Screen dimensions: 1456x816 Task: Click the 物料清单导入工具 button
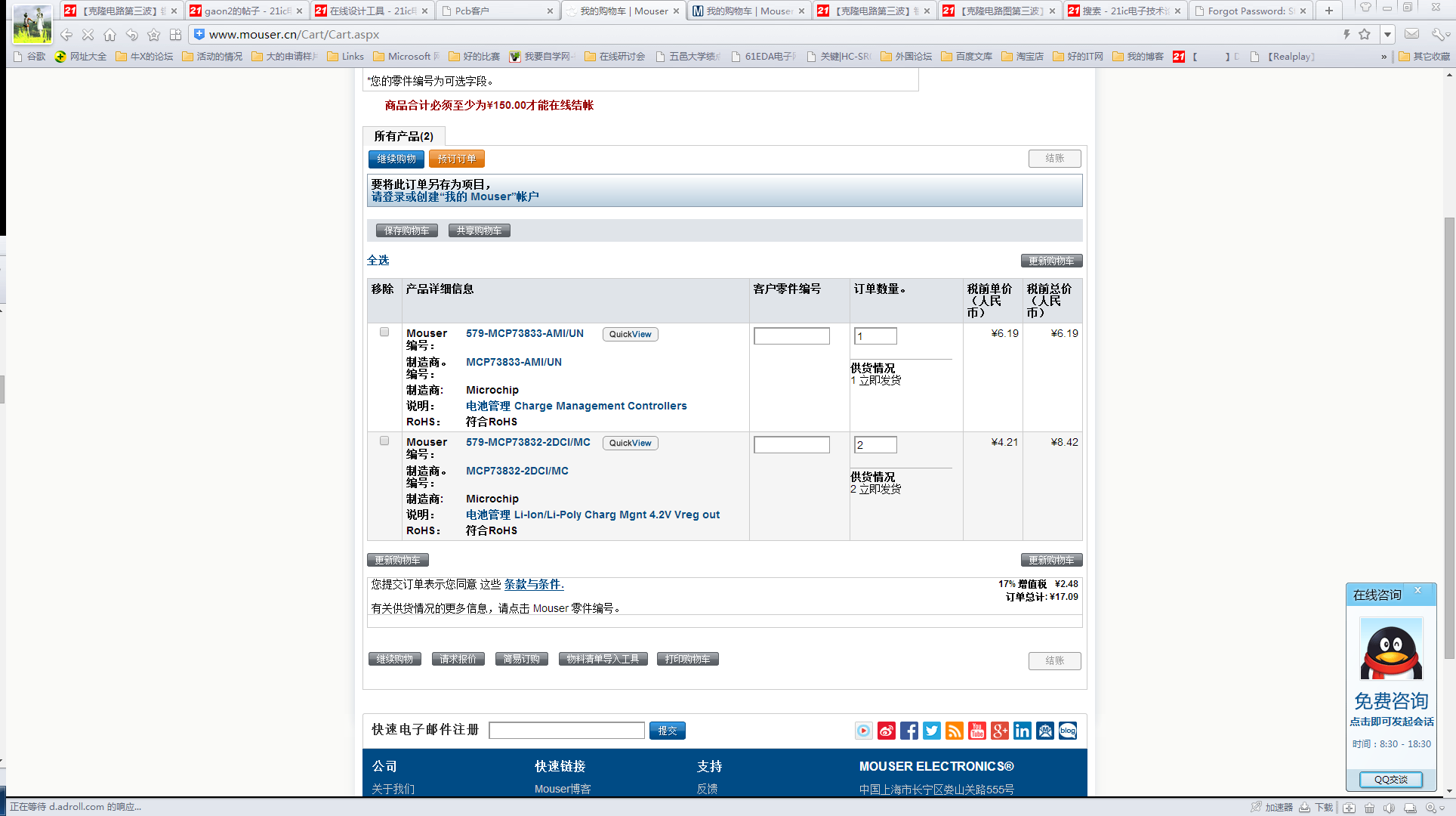(603, 659)
